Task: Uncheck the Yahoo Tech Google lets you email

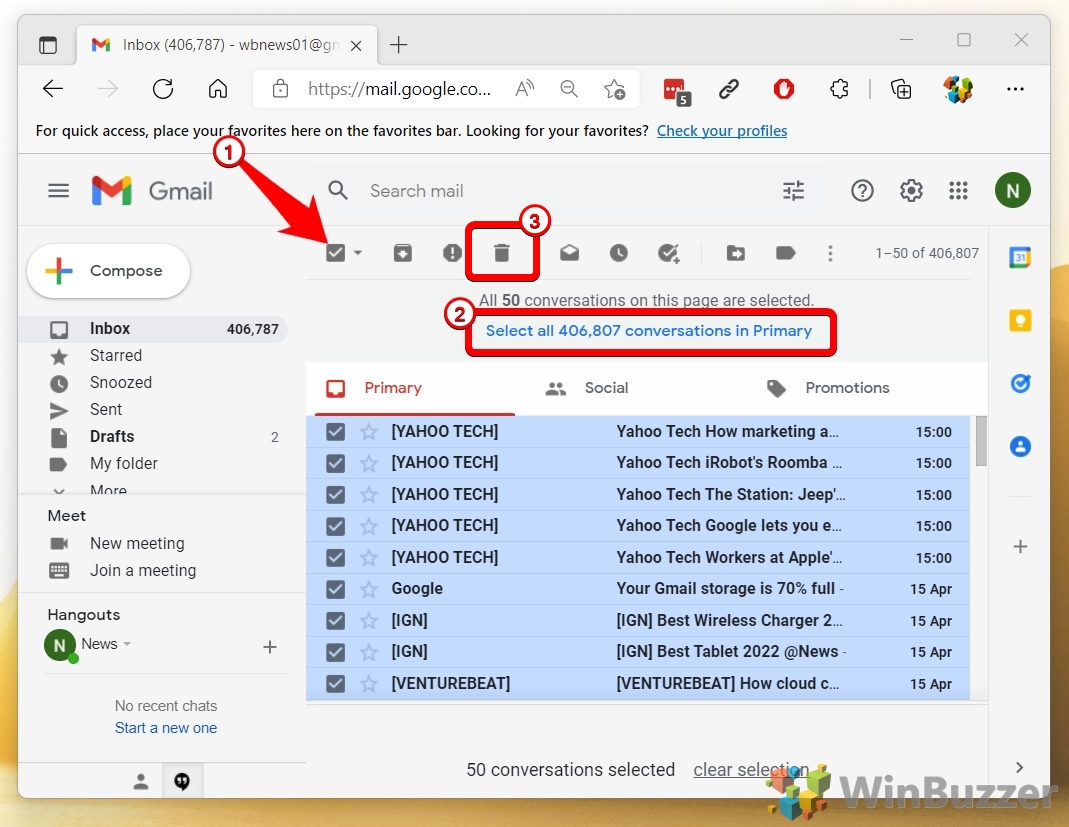Action: tap(335, 526)
